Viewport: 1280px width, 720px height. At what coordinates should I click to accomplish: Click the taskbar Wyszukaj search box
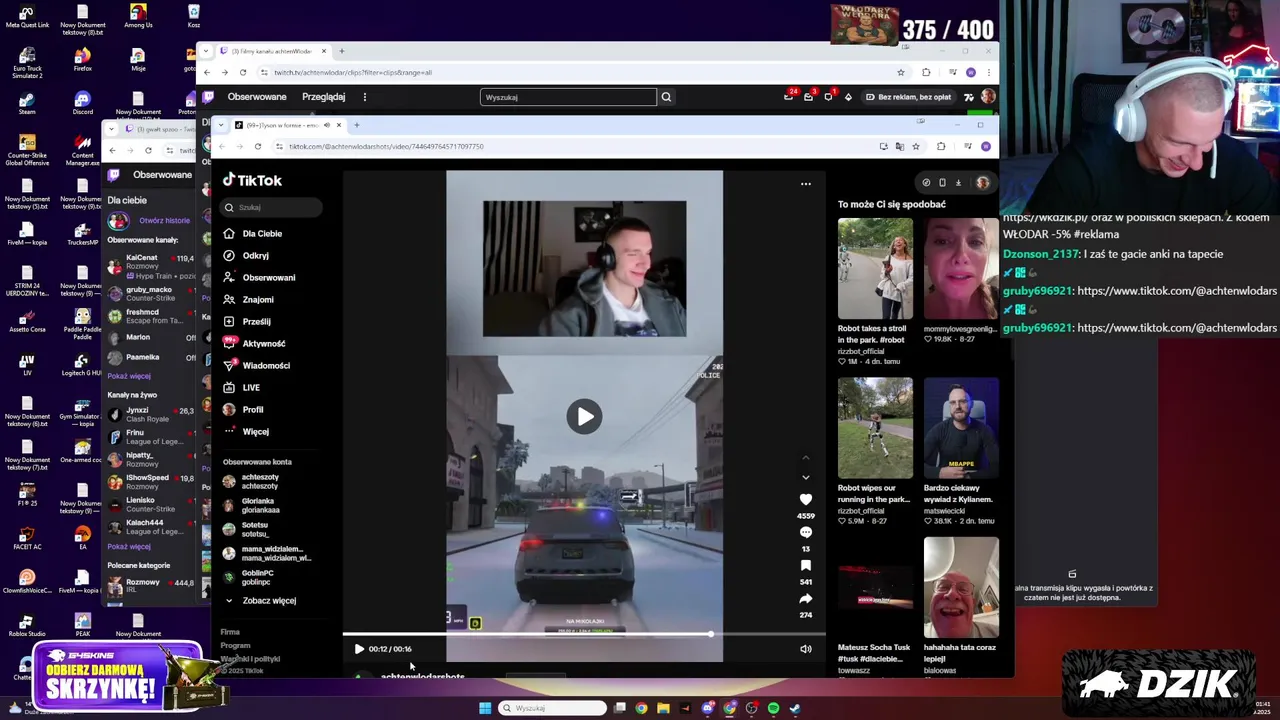pyautogui.click(x=553, y=708)
